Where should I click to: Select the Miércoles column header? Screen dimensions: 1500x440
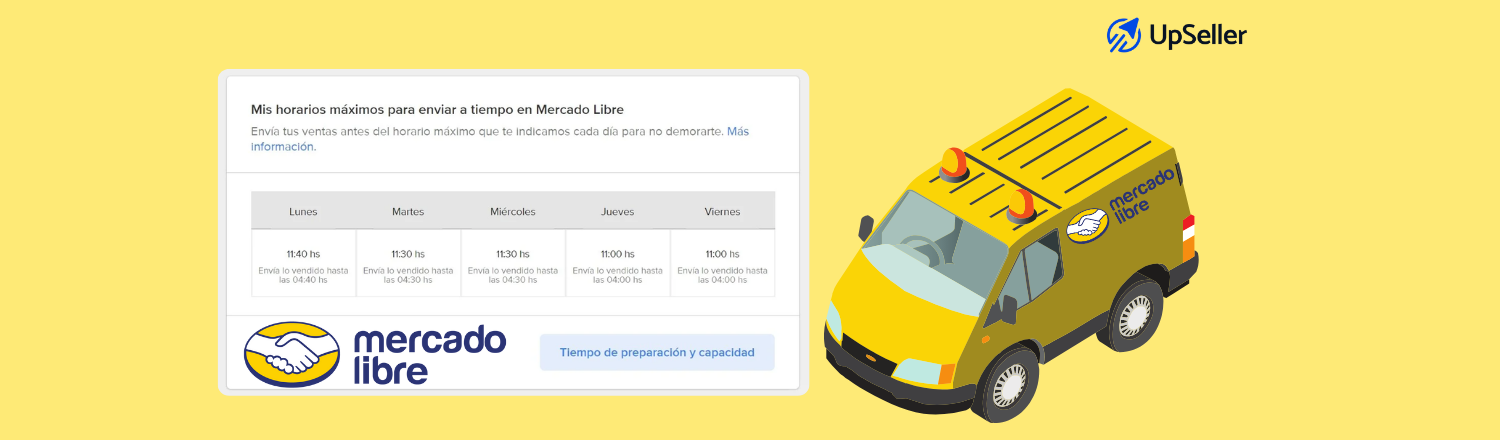click(513, 211)
